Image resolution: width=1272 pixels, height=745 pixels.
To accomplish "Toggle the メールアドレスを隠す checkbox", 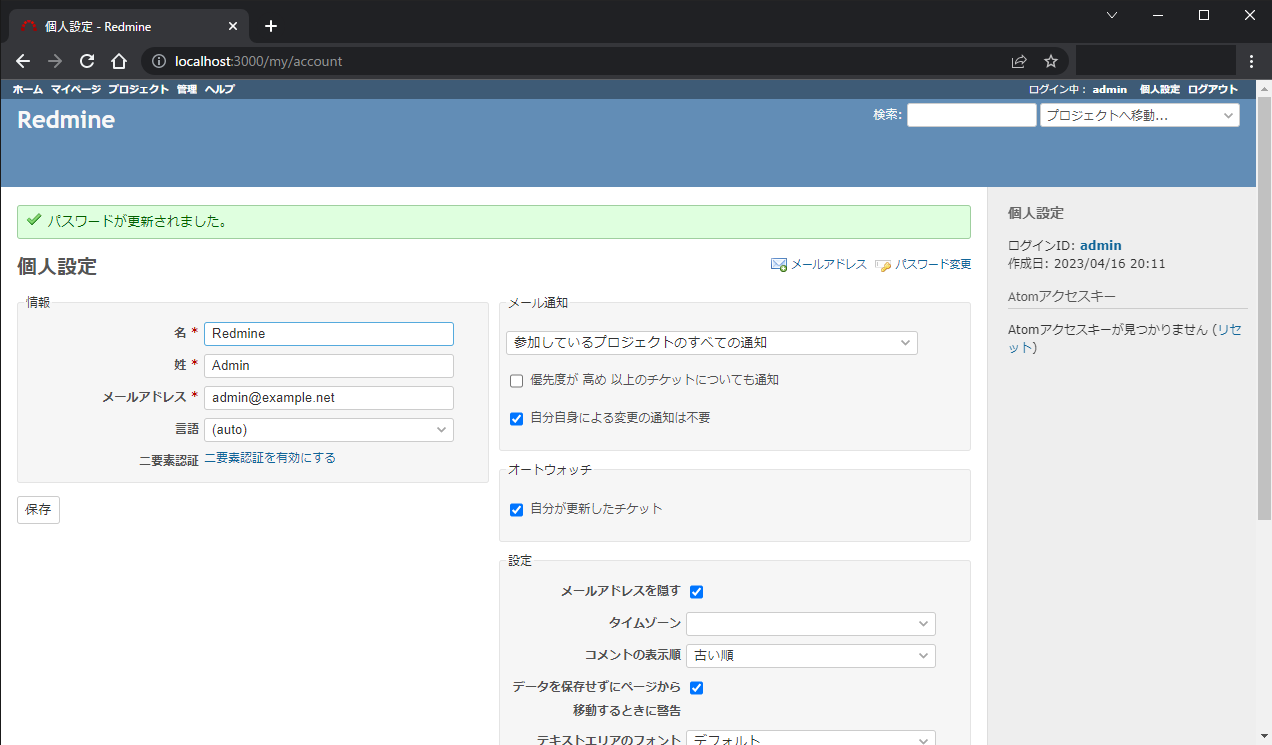I will pos(696,591).
